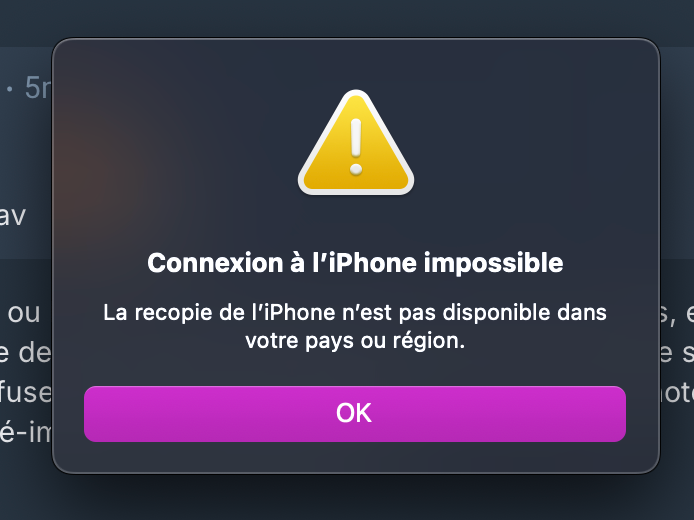Click the "votre pays ou région." text line
Image resolution: width=694 pixels, height=520 pixels.
tap(355, 341)
